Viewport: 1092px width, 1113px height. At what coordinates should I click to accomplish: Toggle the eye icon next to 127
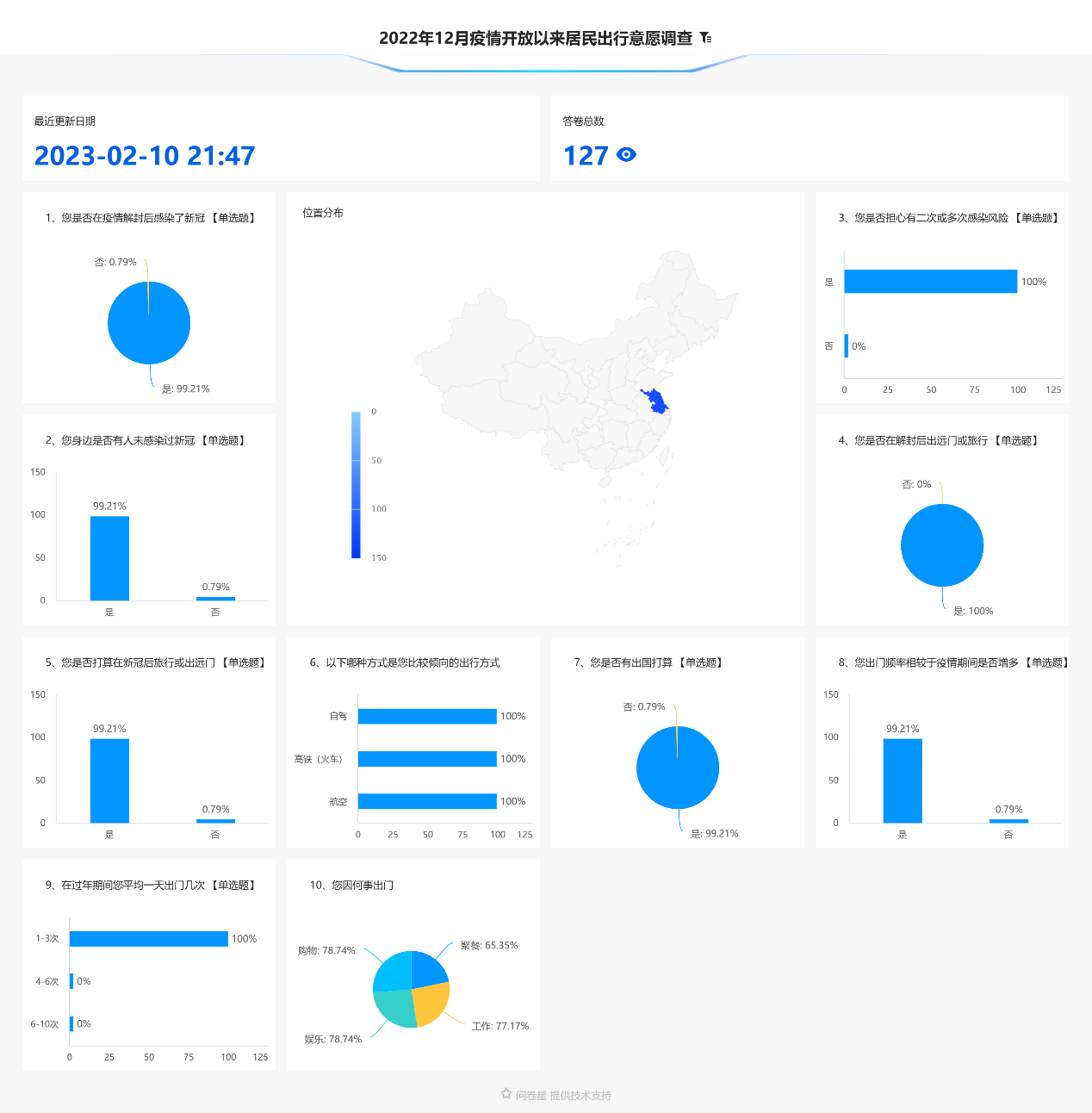626,155
